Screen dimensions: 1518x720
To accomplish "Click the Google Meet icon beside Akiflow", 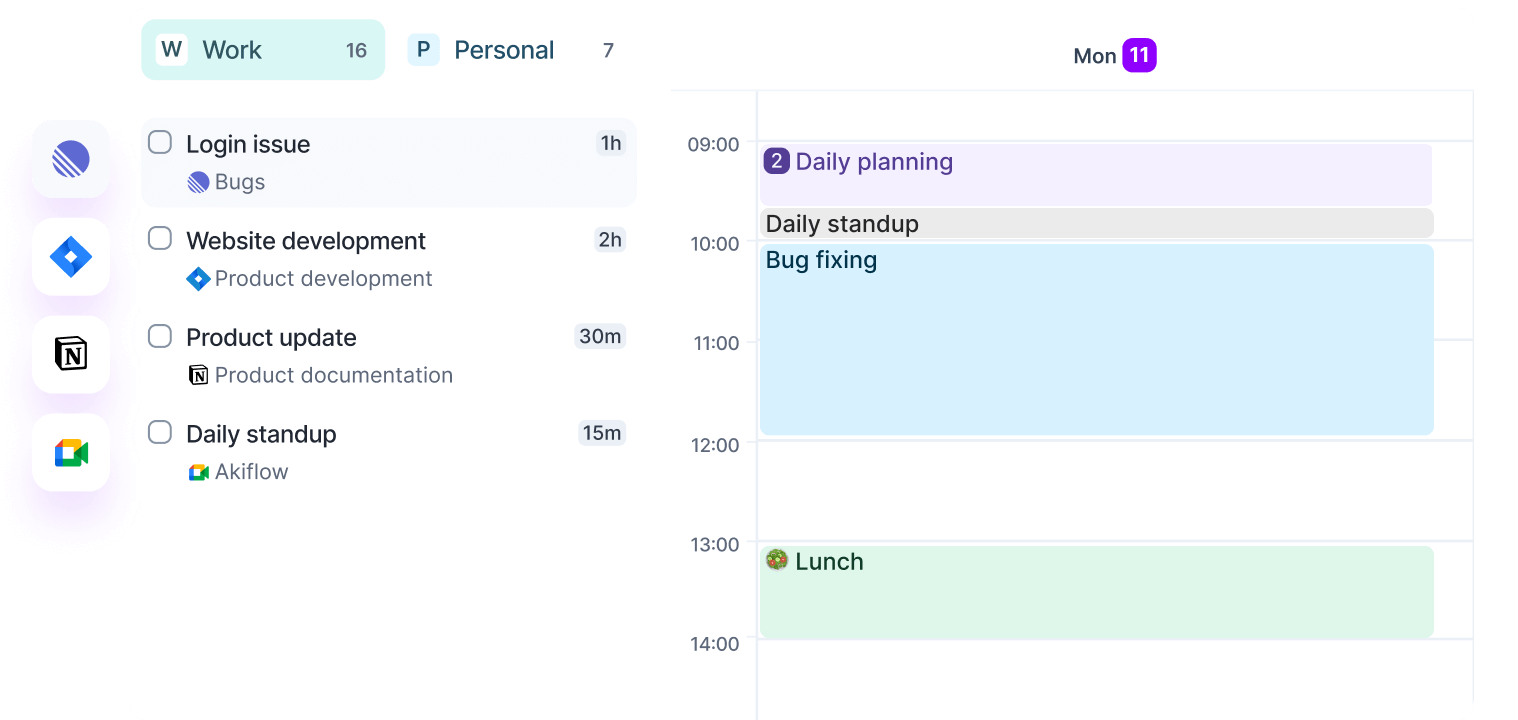I will click(x=198, y=472).
